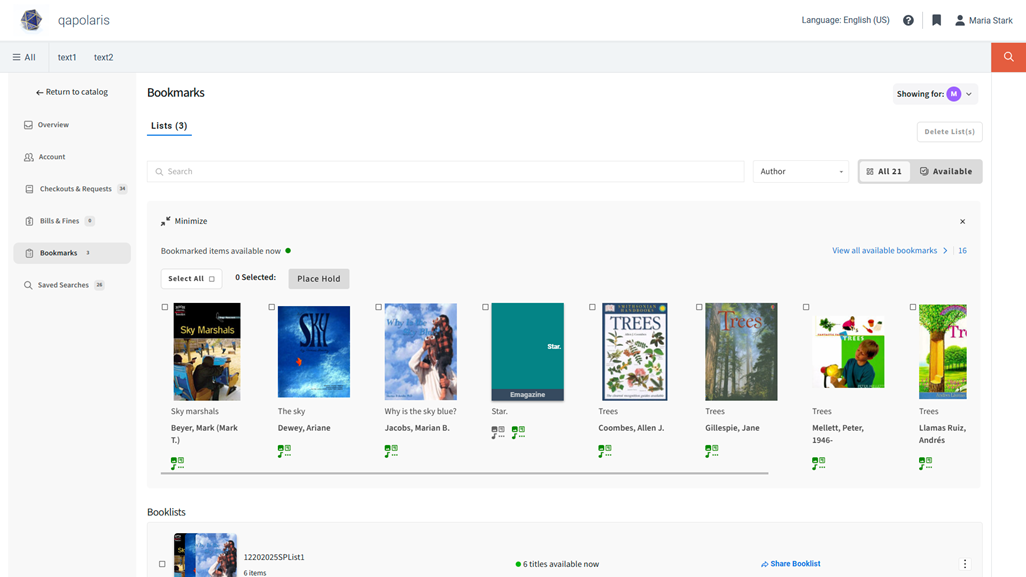Open the Author sort dropdown
Viewport: 1026px width, 577px height.
(x=801, y=171)
